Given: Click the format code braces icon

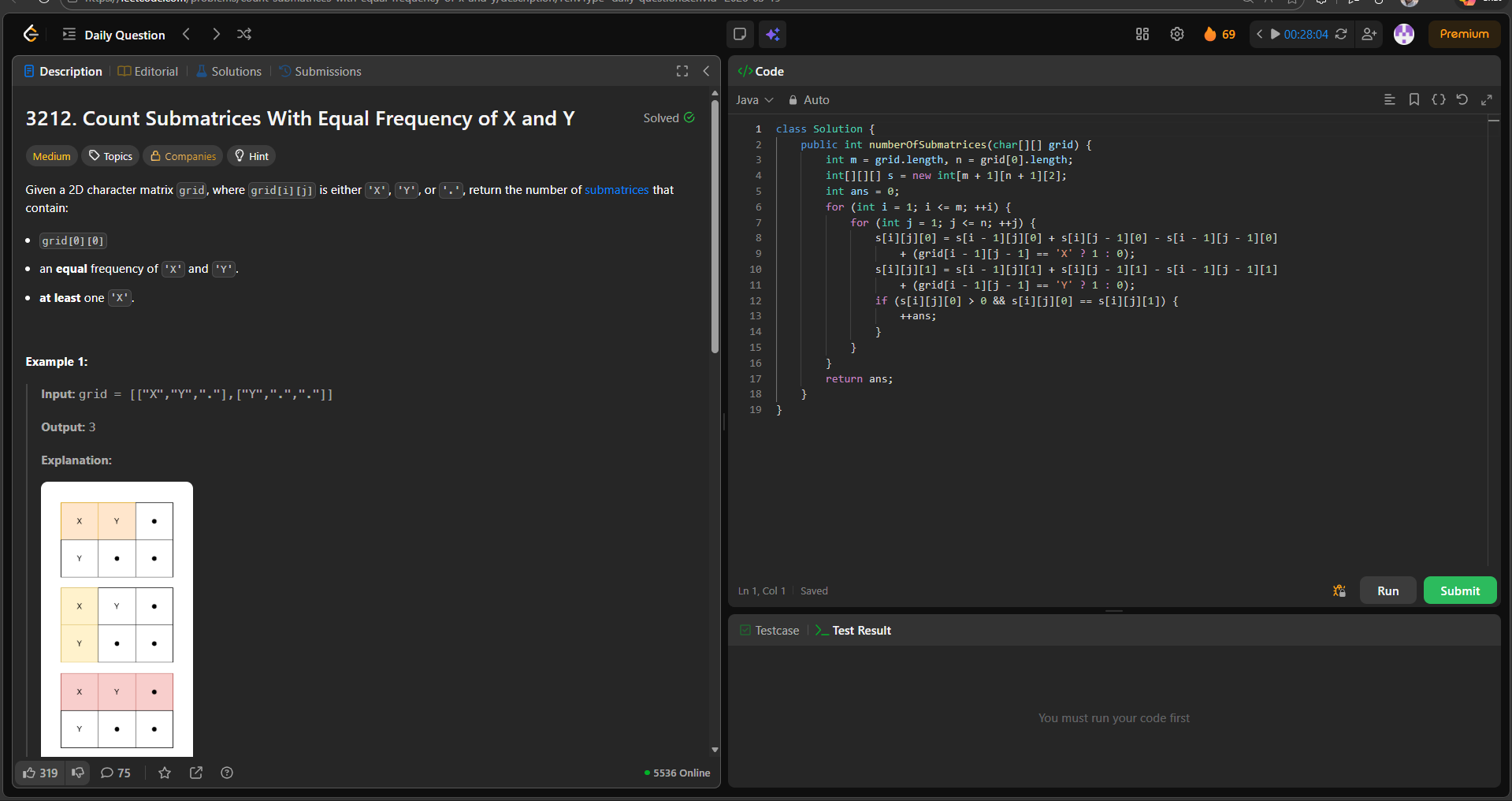Looking at the screenshot, I should pos(1438,99).
